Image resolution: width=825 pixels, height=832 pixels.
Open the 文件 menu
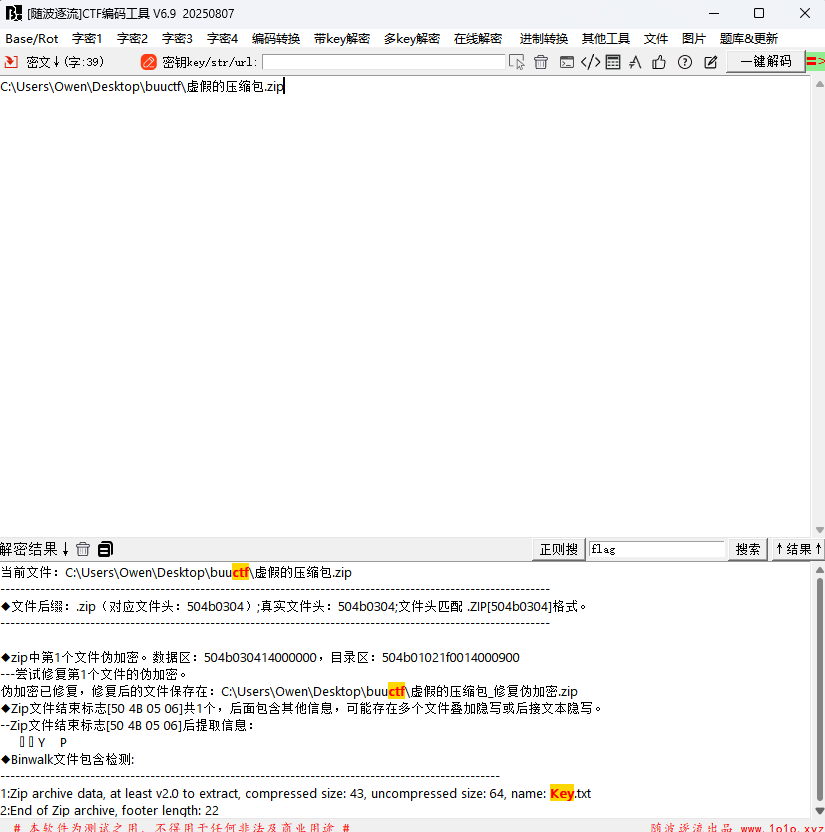[x=656, y=39]
